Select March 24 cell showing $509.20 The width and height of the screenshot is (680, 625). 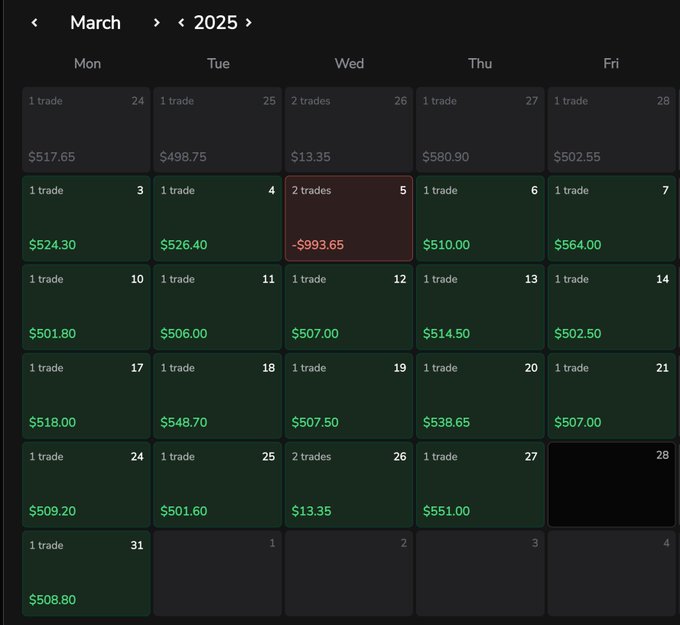point(86,485)
